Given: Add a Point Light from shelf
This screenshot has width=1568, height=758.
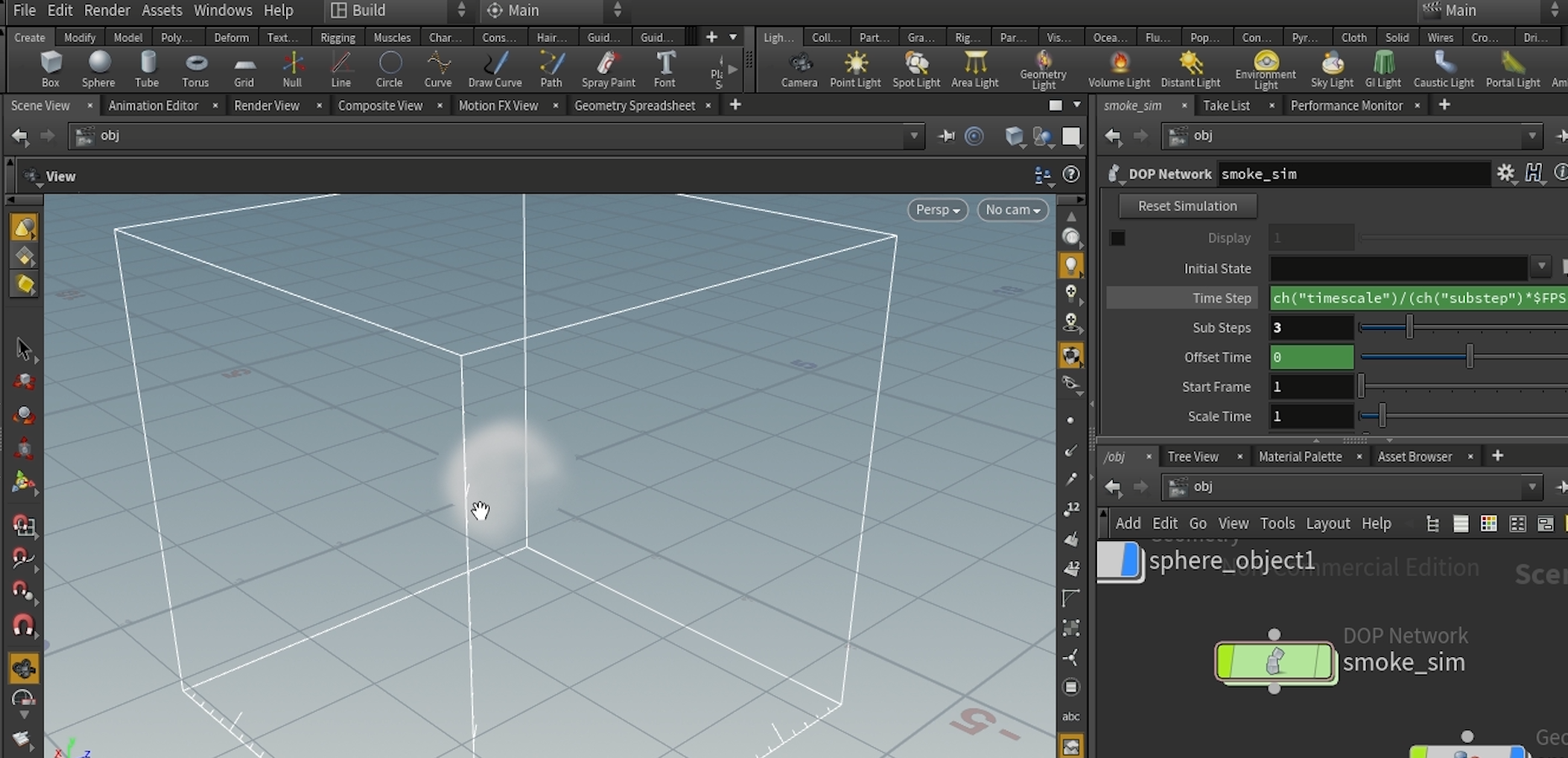Looking at the screenshot, I should tap(855, 69).
